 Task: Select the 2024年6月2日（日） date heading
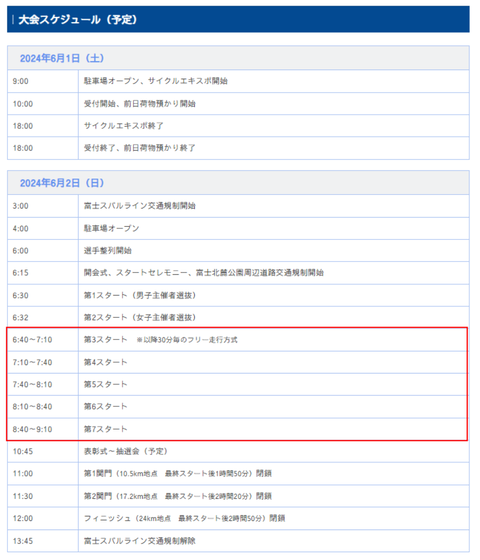pyautogui.click(x=61, y=183)
